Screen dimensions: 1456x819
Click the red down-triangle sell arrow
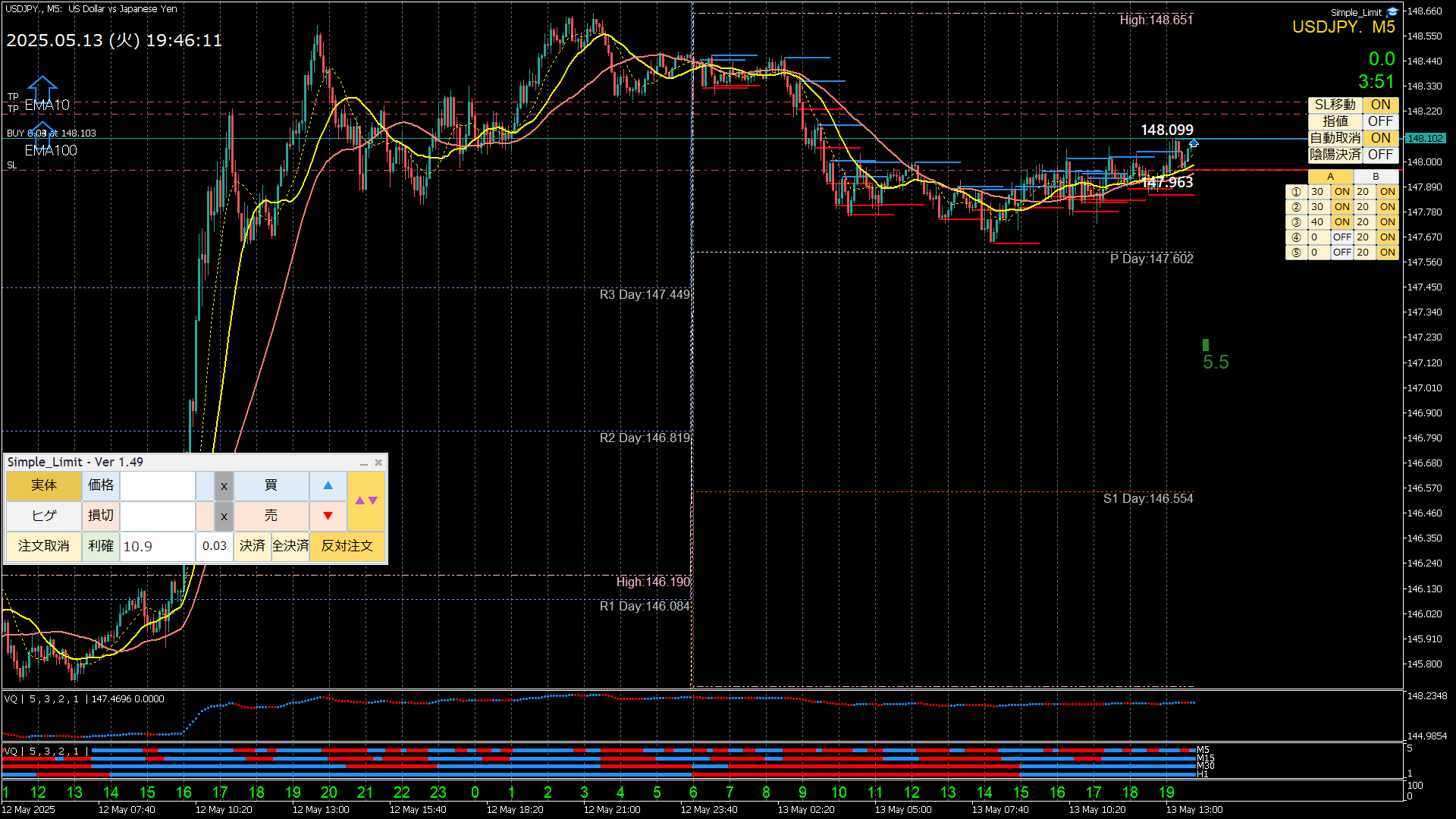click(328, 516)
